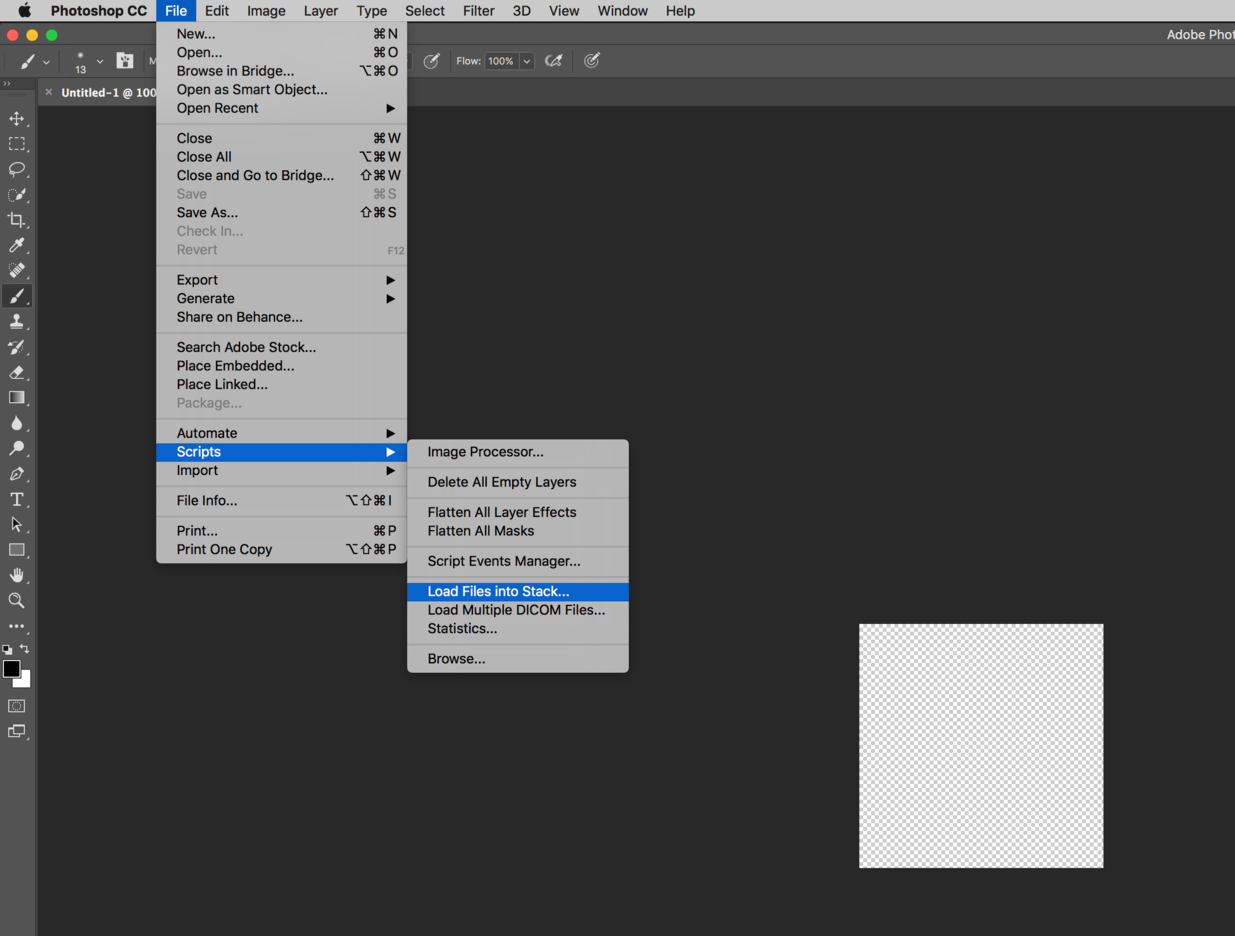Choose Load Files into Stack
This screenshot has height=936, width=1235.
point(518,591)
